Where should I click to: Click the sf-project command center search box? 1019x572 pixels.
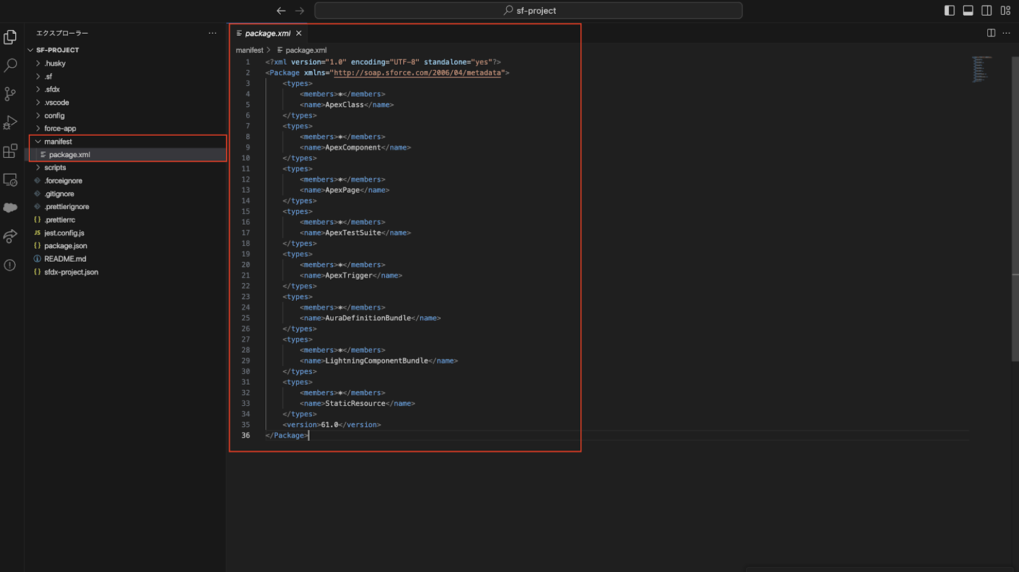[528, 11]
